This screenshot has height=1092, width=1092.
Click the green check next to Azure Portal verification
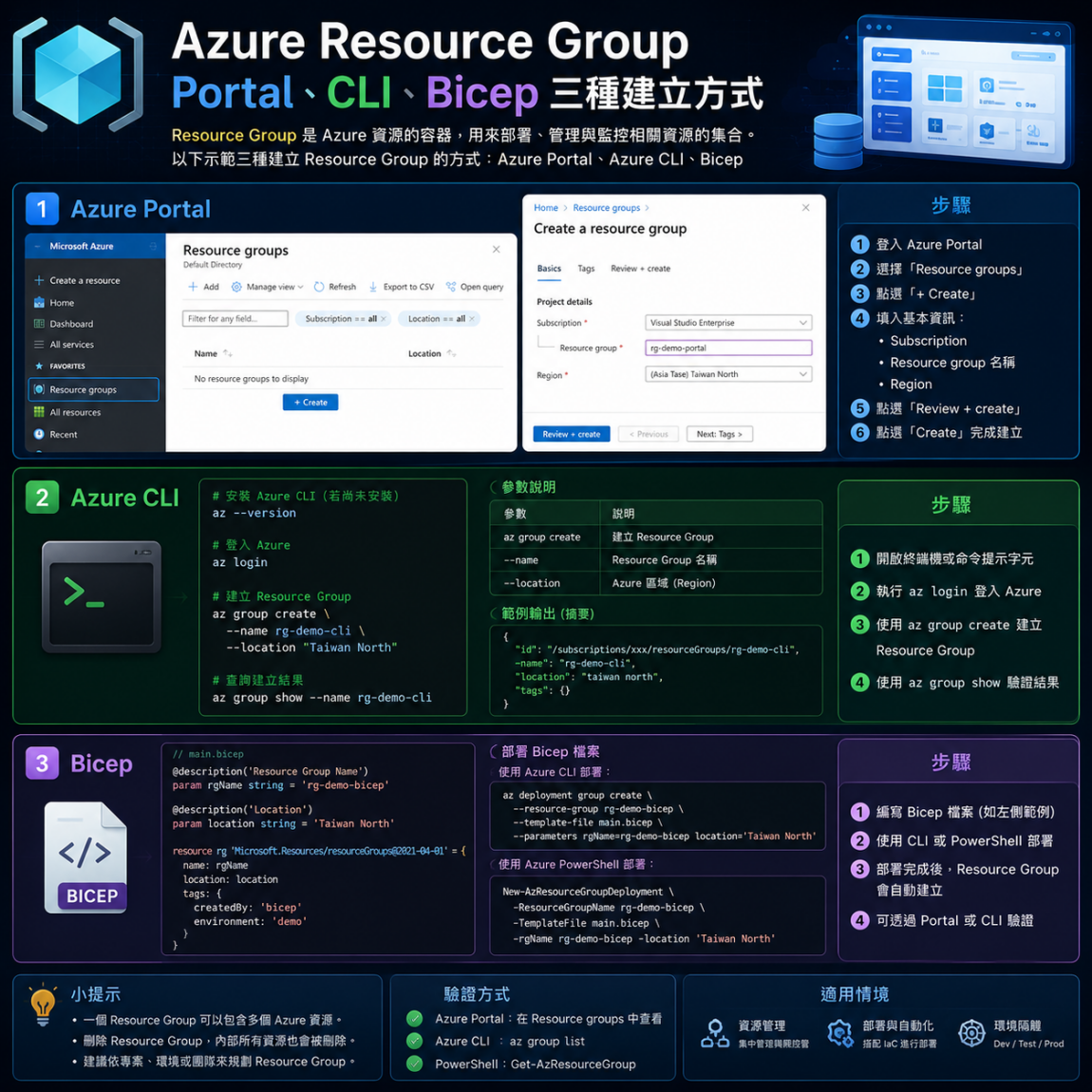[x=414, y=1020]
